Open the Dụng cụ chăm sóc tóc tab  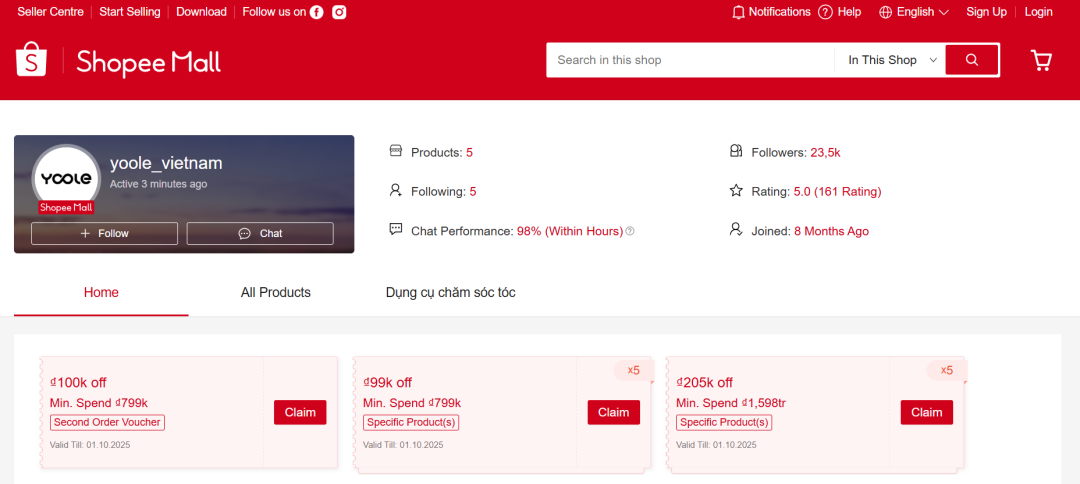(450, 293)
